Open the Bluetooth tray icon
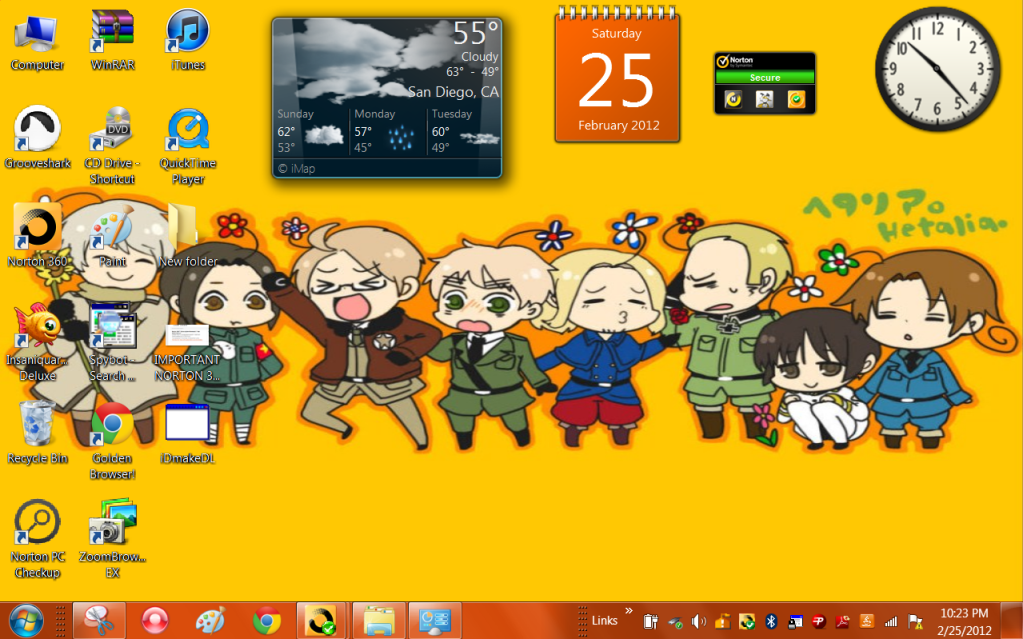The image size is (1023, 639). tap(771, 621)
